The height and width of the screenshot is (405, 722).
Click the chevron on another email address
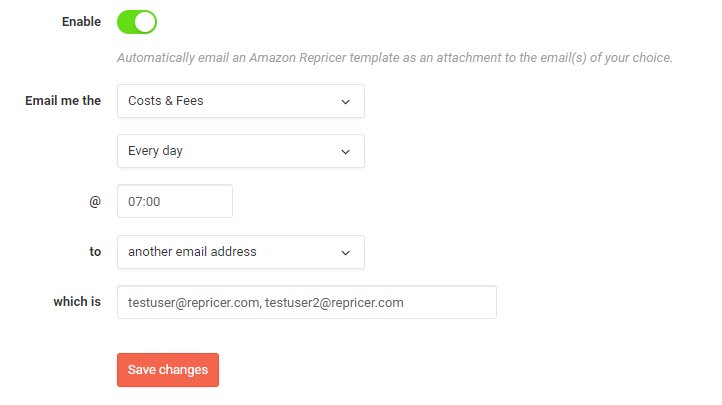pyautogui.click(x=346, y=252)
